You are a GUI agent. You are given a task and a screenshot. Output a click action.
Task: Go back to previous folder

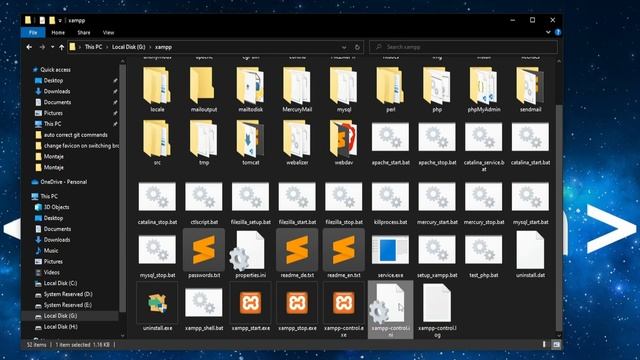tap(29, 47)
